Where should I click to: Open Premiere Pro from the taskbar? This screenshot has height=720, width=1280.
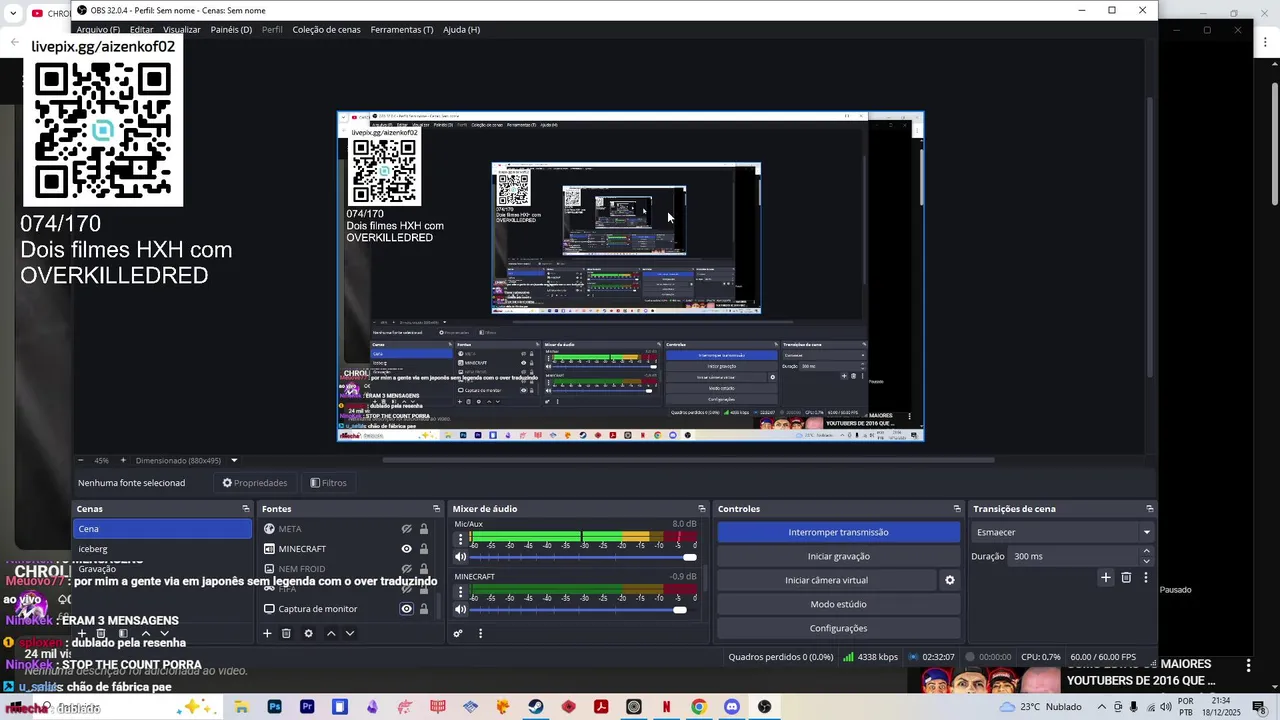tap(307, 707)
